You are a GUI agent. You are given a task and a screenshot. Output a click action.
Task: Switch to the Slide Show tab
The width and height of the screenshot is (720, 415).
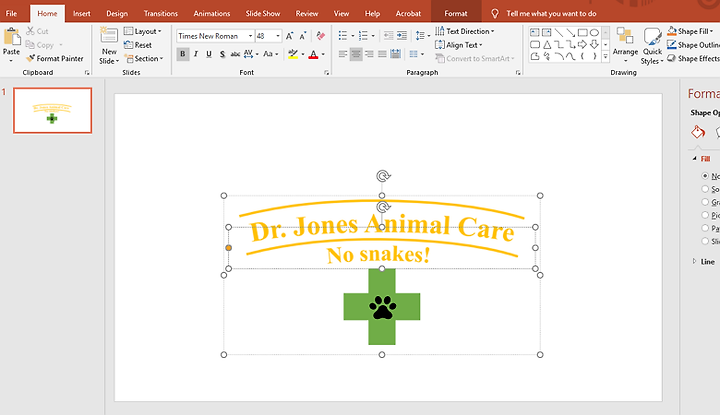pos(263,13)
